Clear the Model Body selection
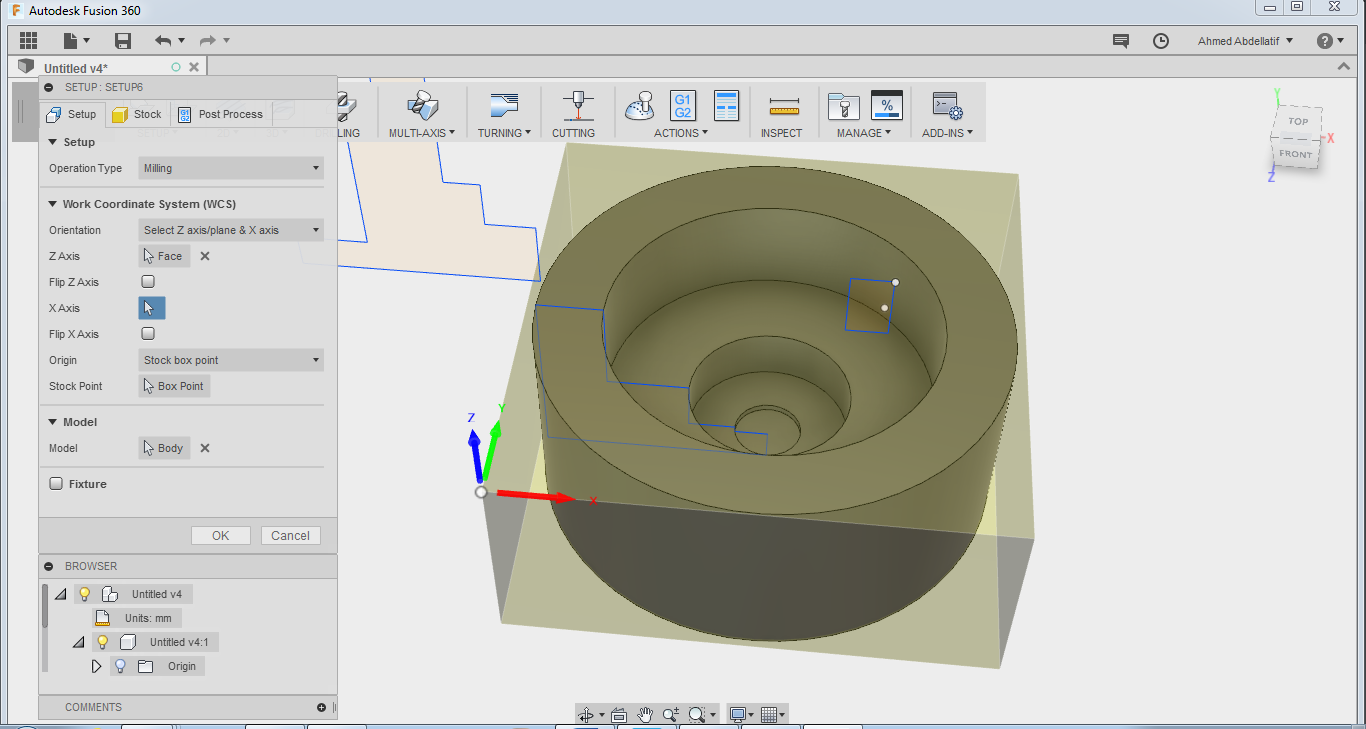This screenshot has height=729, width=1366. [x=205, y=448]
